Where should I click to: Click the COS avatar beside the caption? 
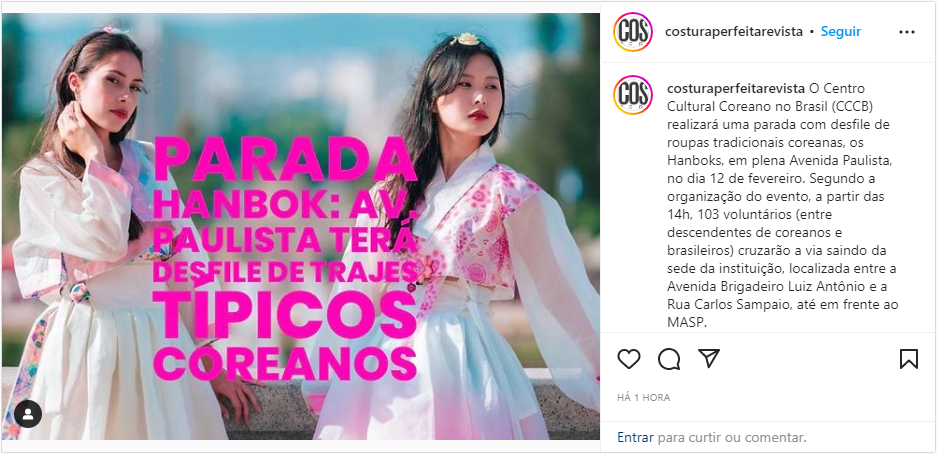[633, 95]
